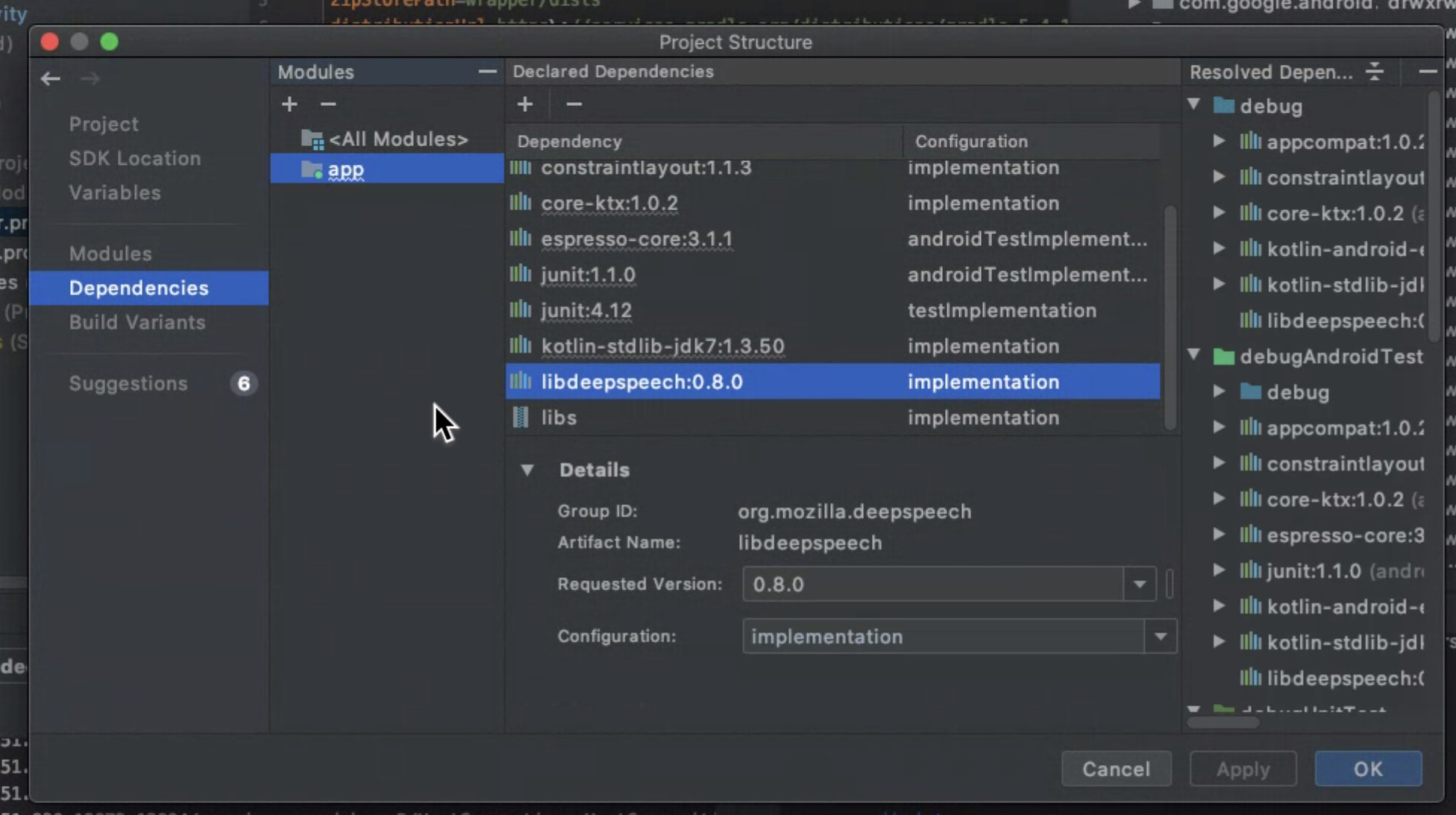Screen dimensions: 1456x815
Task: Click the remove dependency minus icon
Action: [x=574, y=104]
